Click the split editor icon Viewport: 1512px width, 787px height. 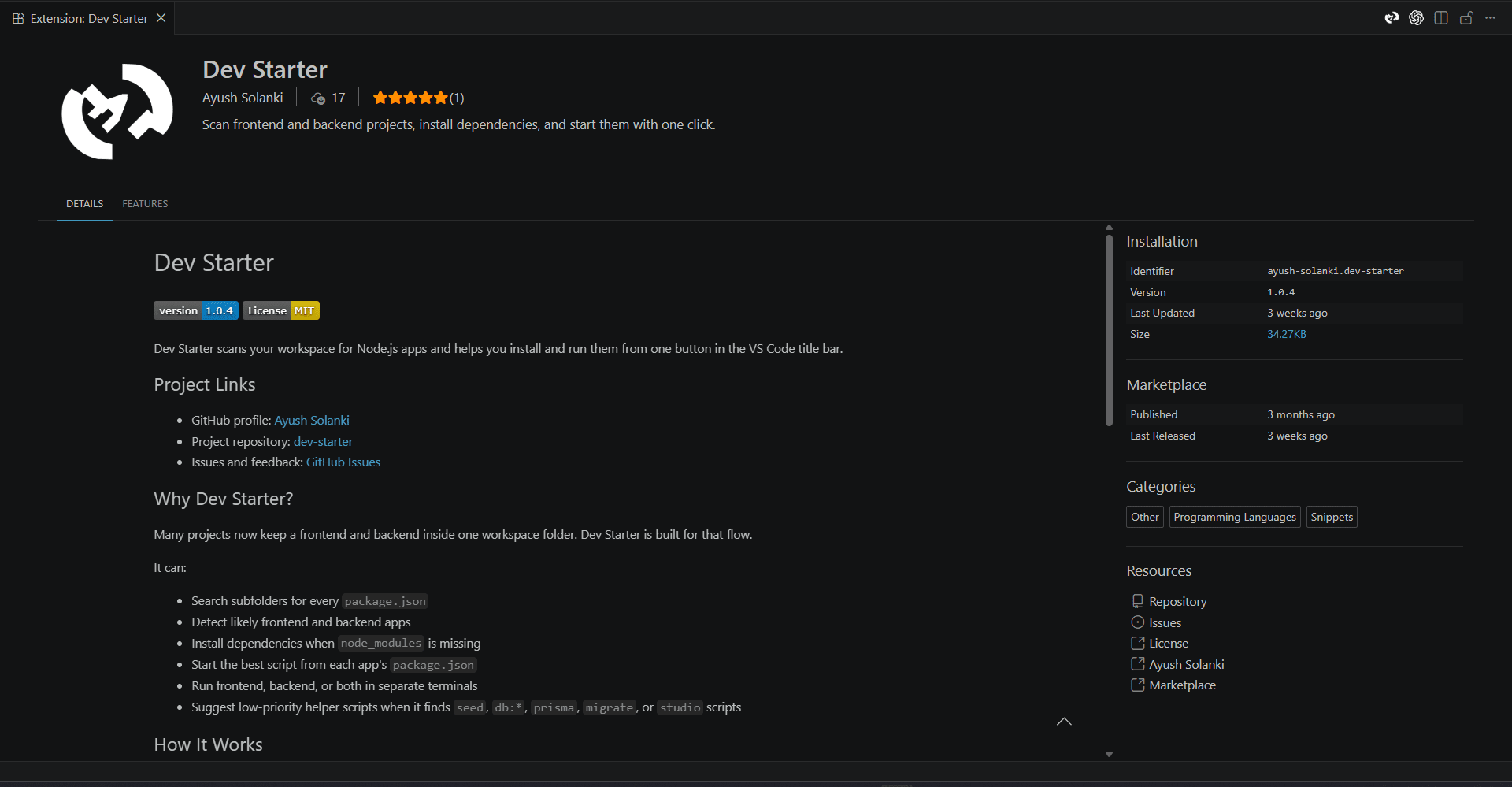pos(1441,17)
